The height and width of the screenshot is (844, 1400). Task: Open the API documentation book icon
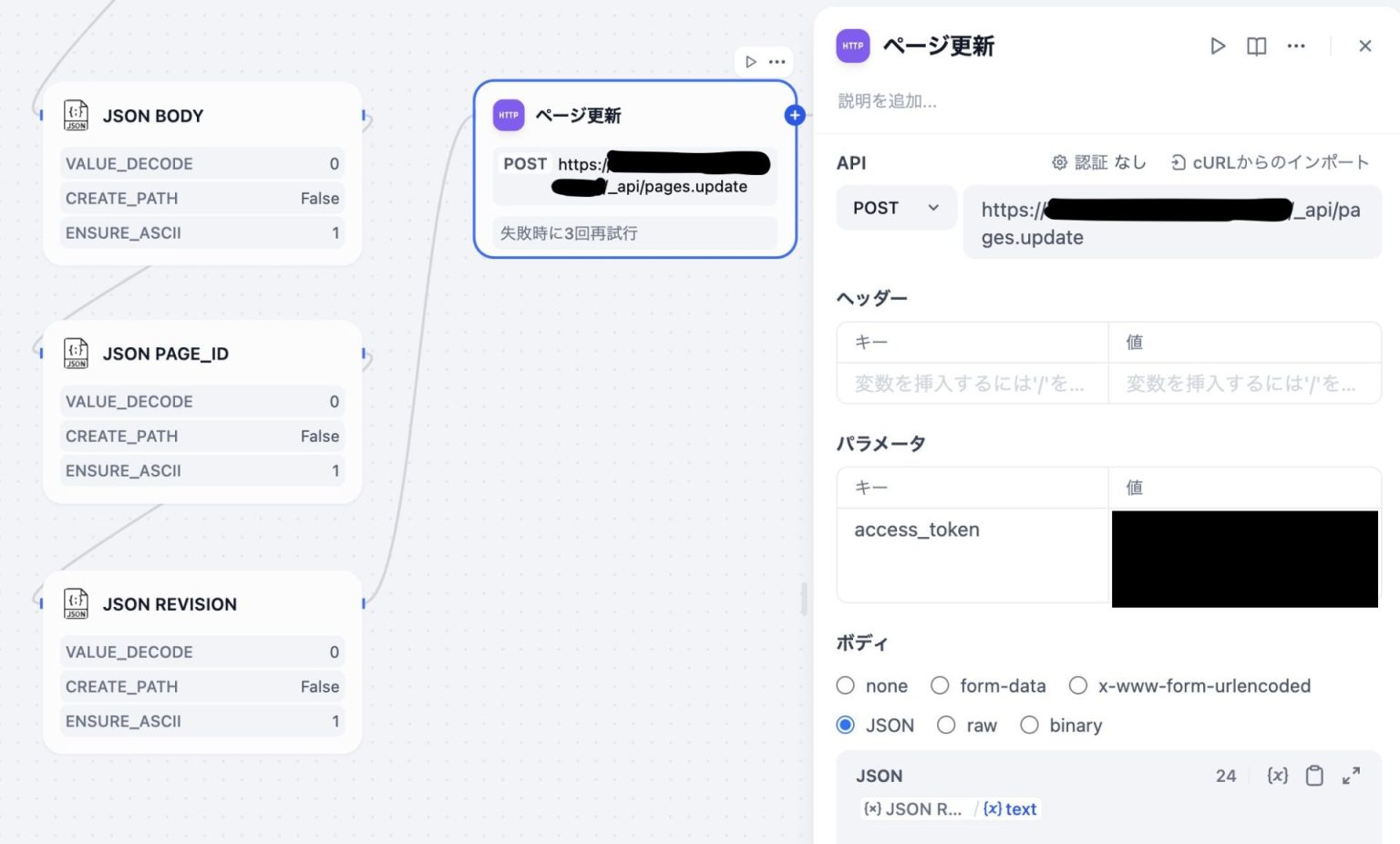(x=1256, y=46)
